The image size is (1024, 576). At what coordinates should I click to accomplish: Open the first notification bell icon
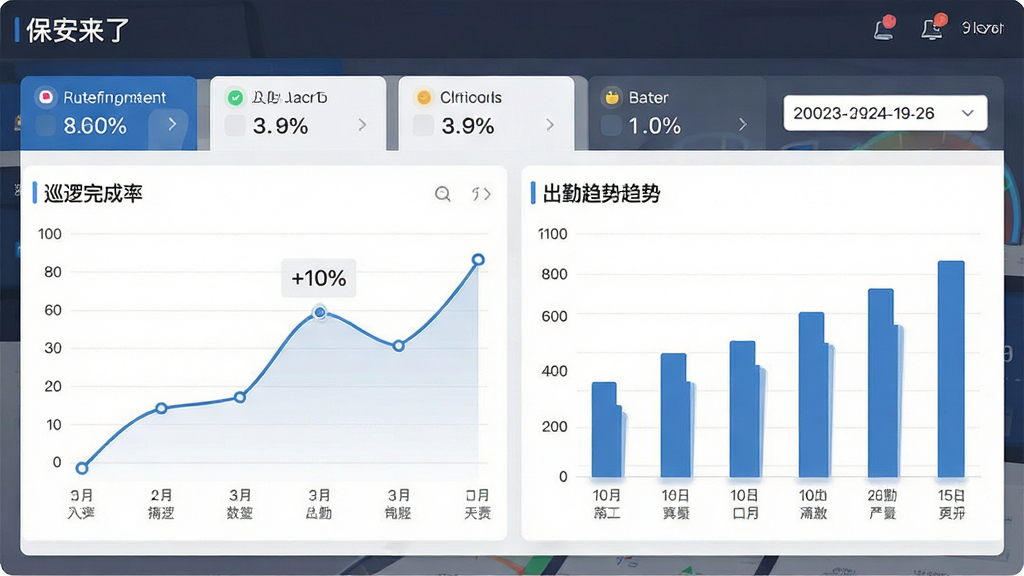[884, 28]
